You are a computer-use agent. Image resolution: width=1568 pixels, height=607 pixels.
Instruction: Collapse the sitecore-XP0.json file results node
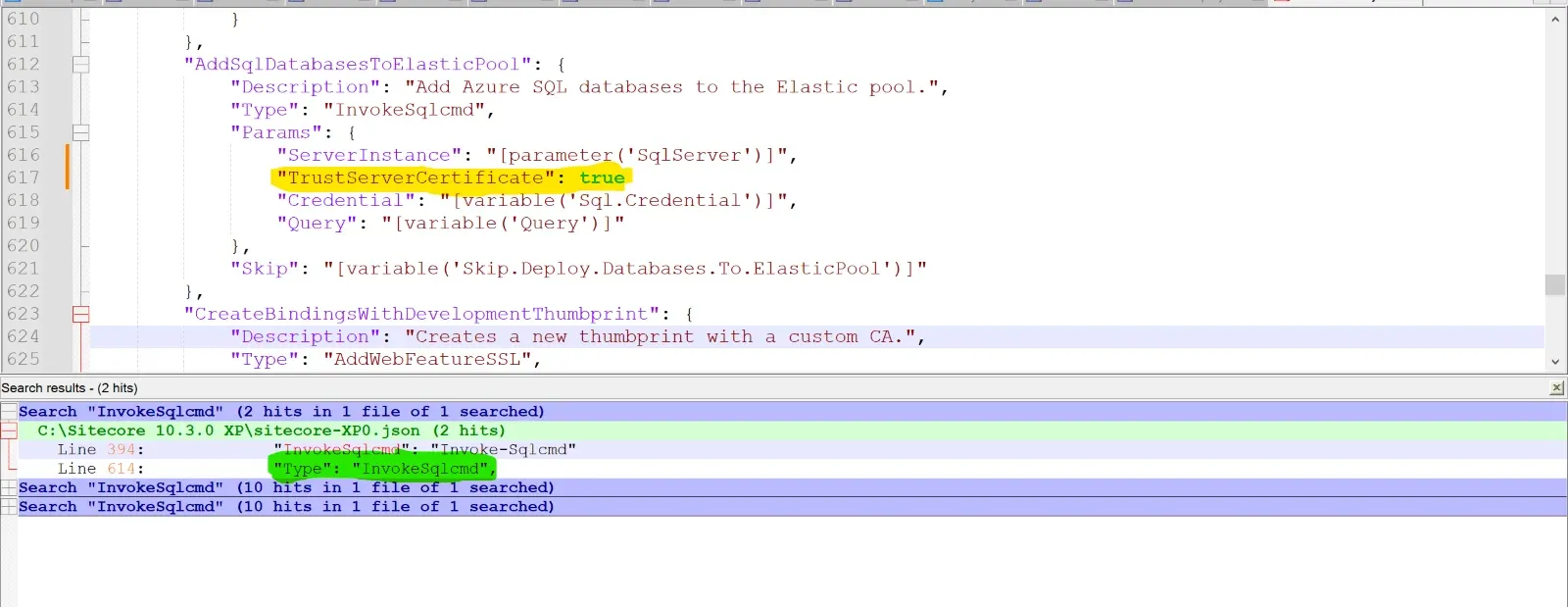[9, 430]
